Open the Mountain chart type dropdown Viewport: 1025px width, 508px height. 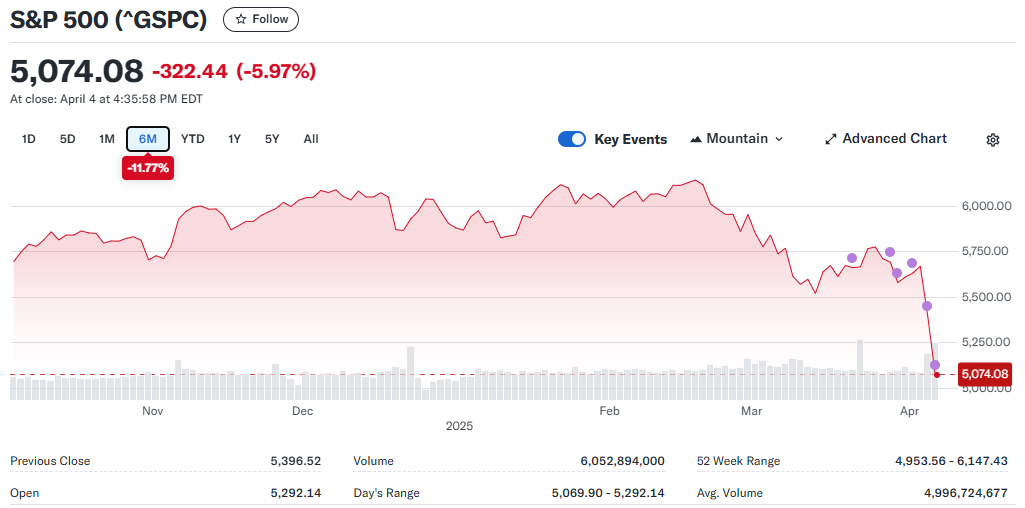pyautogui.click(x=736, y=139)
